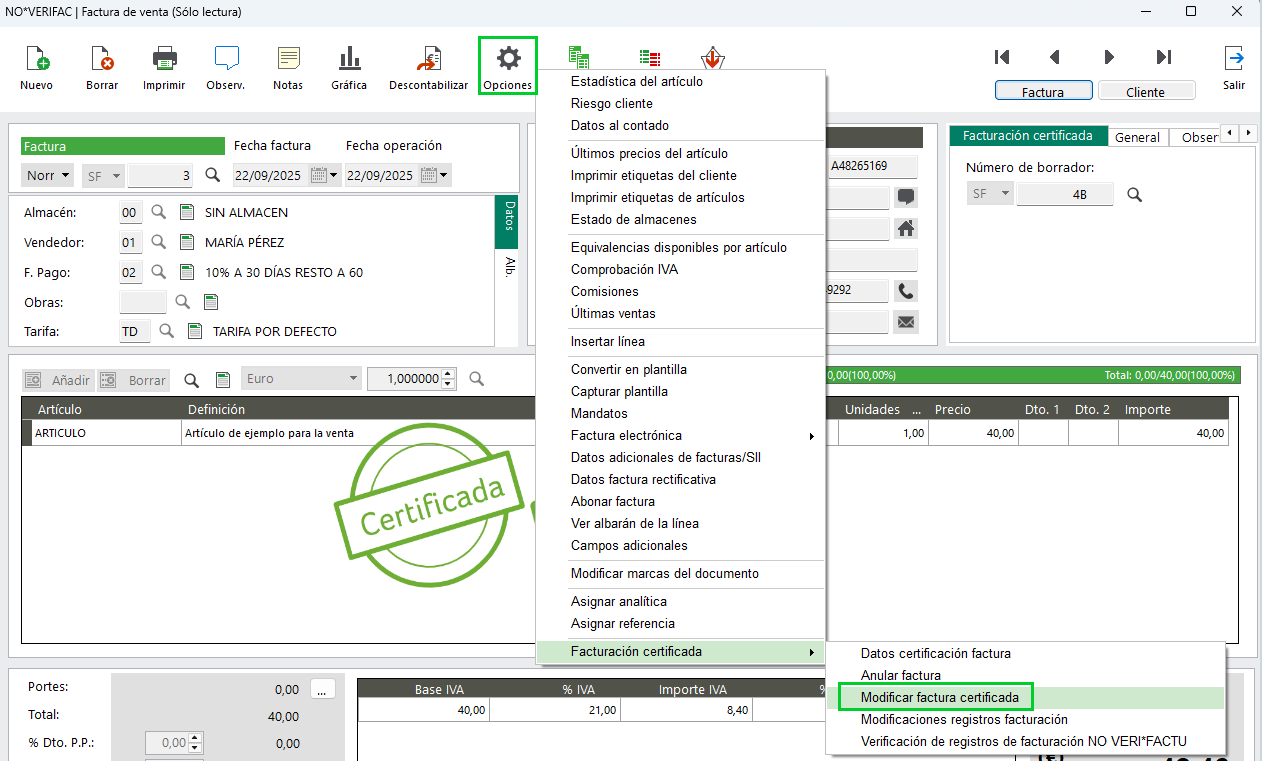Select Modificar factura certificada
1262x761 pixels.
940,697
